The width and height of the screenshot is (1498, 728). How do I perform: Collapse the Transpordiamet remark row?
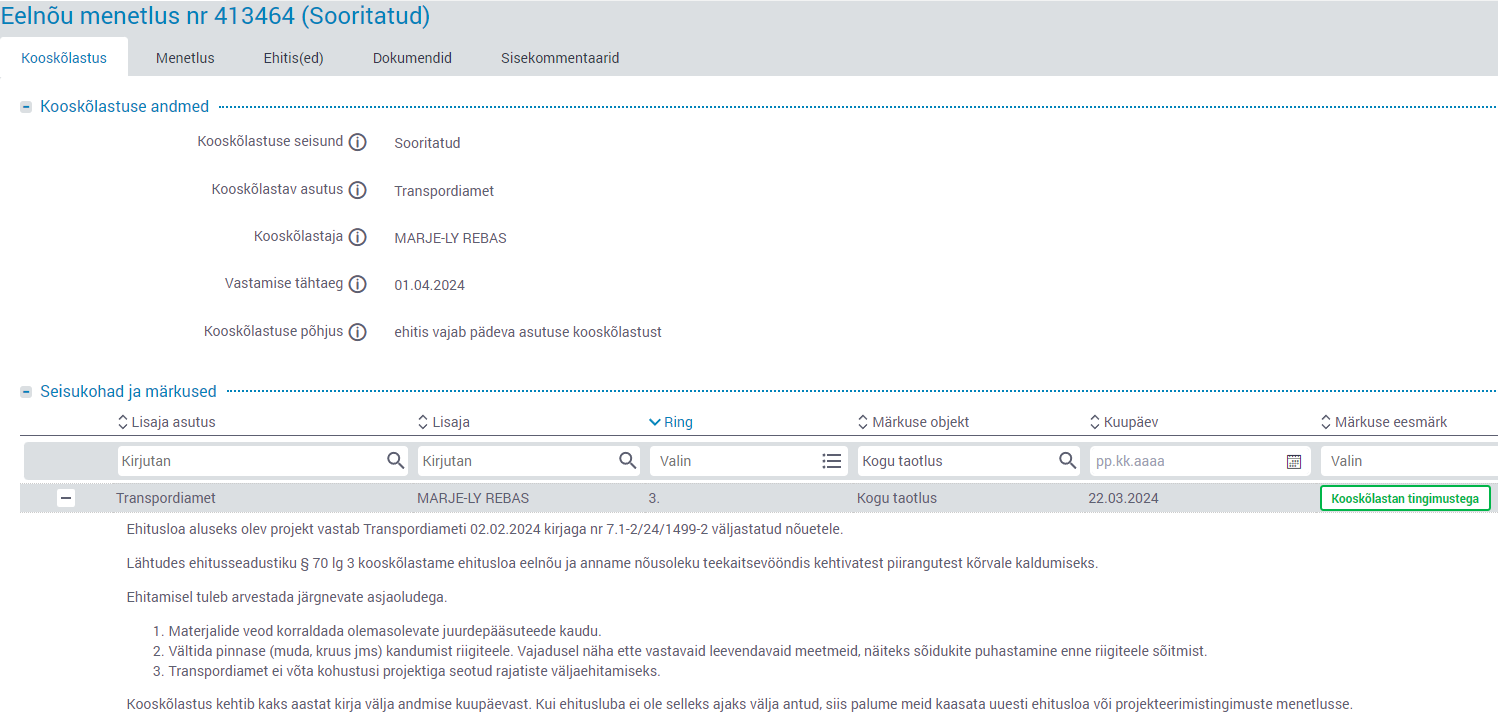click(66, 498)
